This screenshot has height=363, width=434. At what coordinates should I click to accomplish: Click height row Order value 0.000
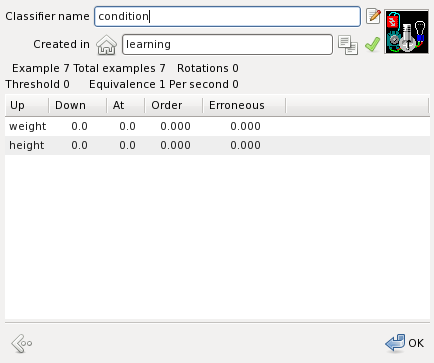(175, 145)
